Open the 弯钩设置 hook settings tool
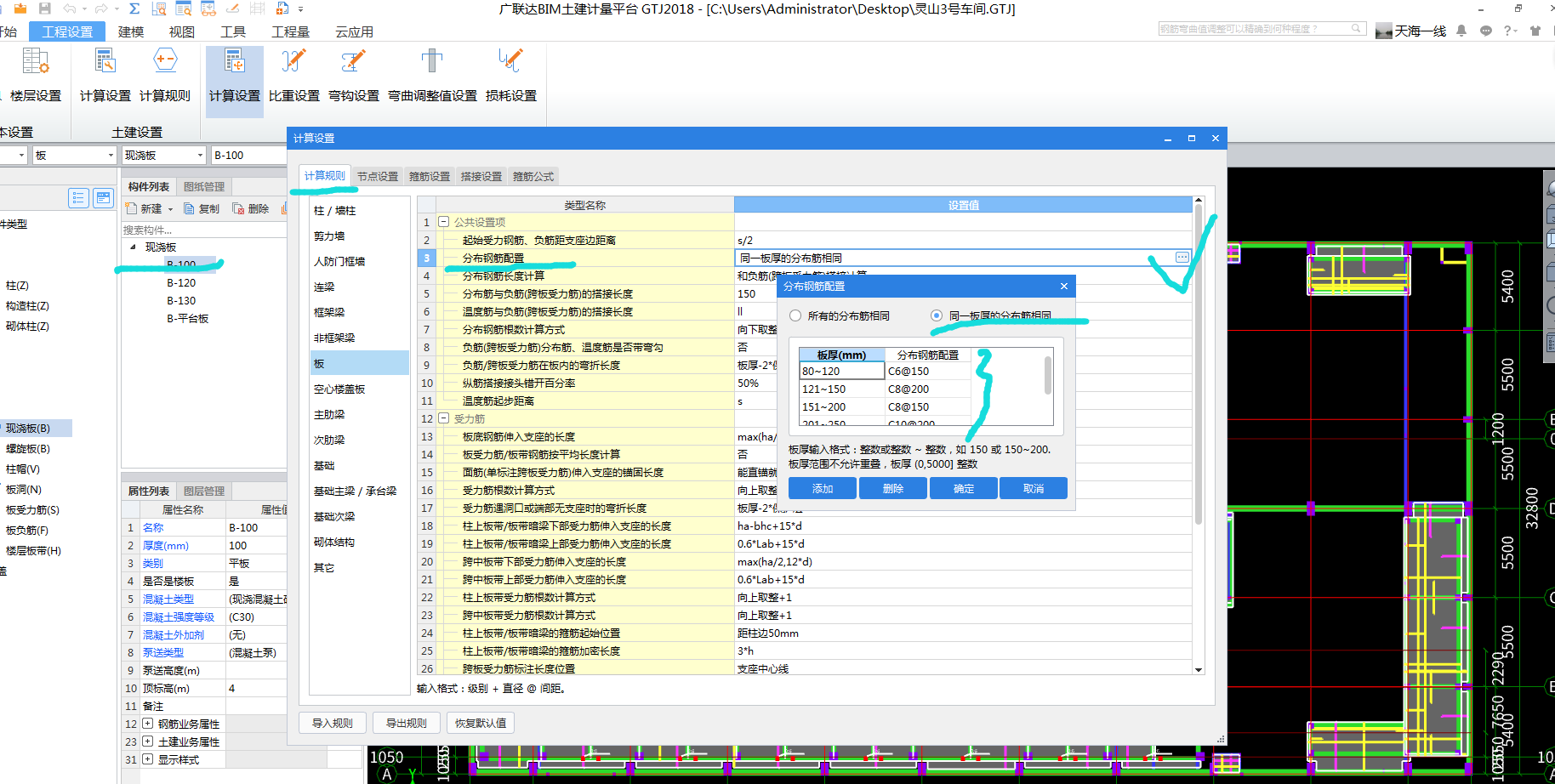This screenshot has height=784, width=1555. coord(354,75)
